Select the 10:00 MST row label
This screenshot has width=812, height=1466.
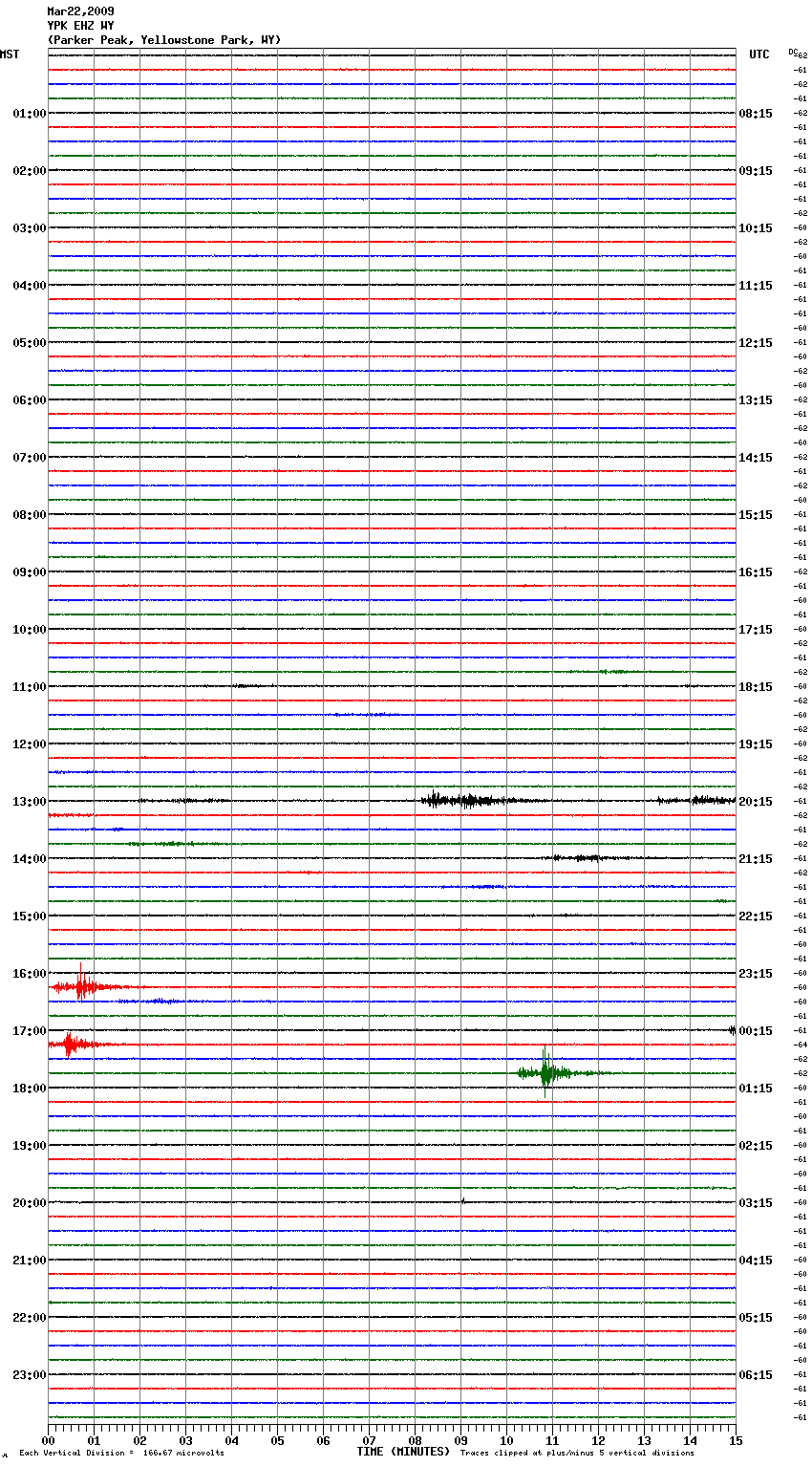point(29,630)
